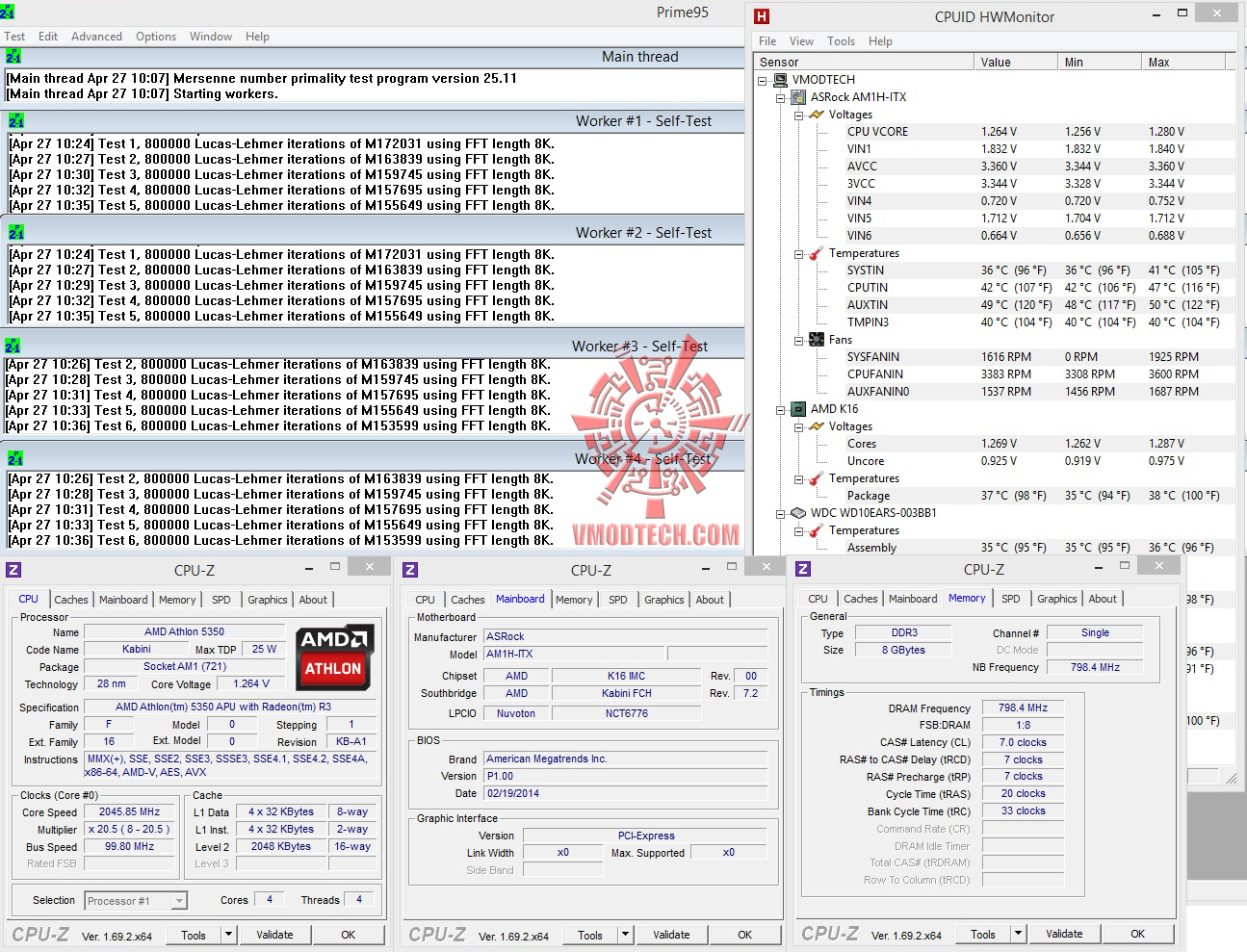Click the ASRock AM1H-ITX motherboard icon
The width and height of the screenshot is (1247, 952).
click(x=798, y=97)
